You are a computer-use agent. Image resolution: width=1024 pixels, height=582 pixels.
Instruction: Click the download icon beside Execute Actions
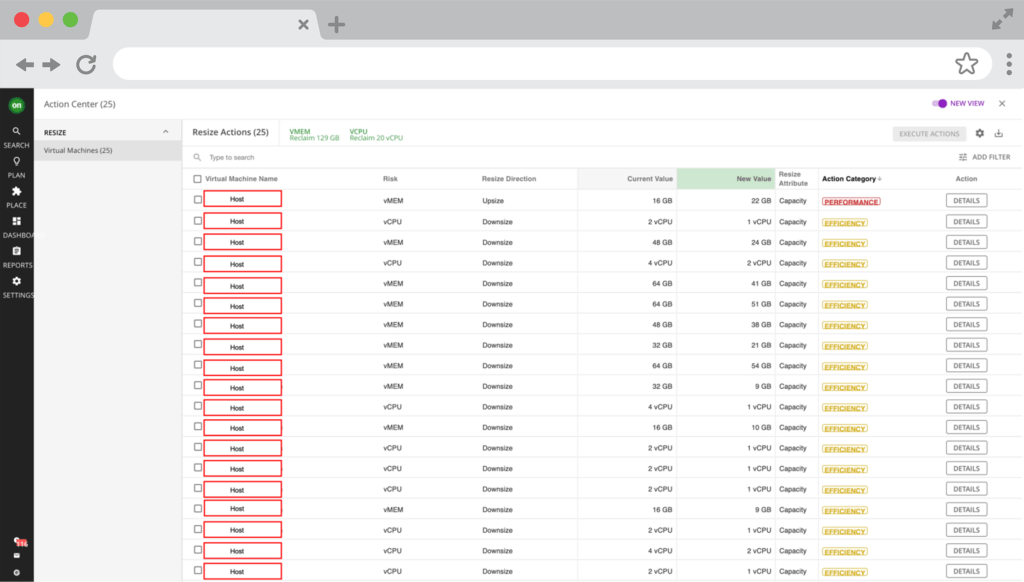pos(998,133)
